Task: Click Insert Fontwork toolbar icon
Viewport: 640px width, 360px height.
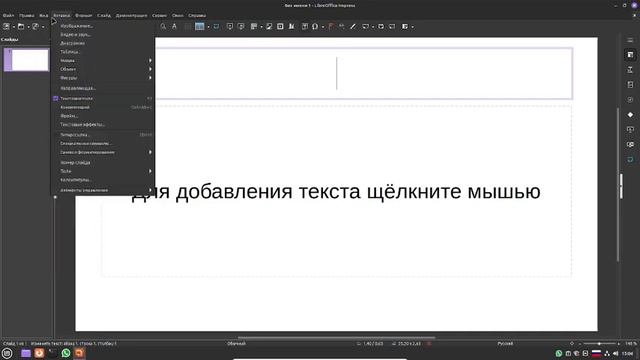Action: [331, 27]
